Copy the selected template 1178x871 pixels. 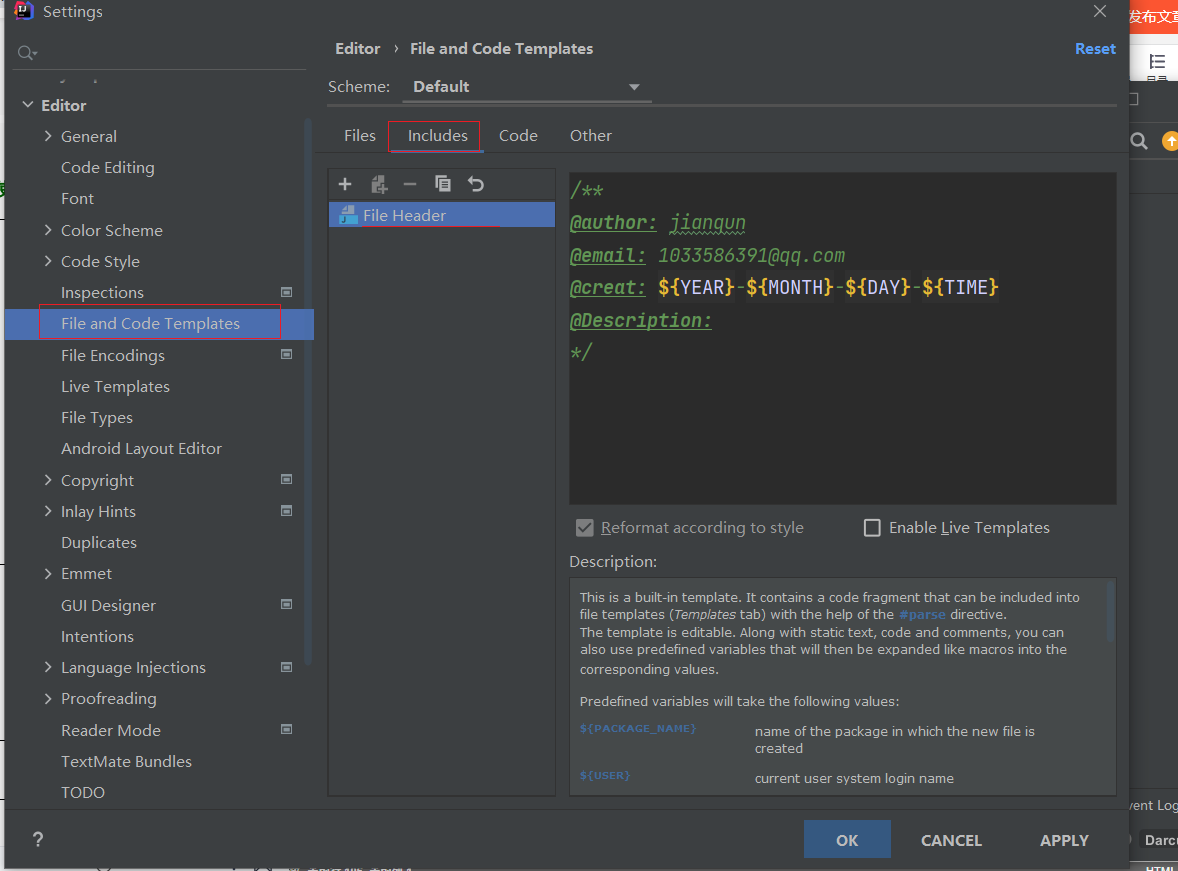443,184
